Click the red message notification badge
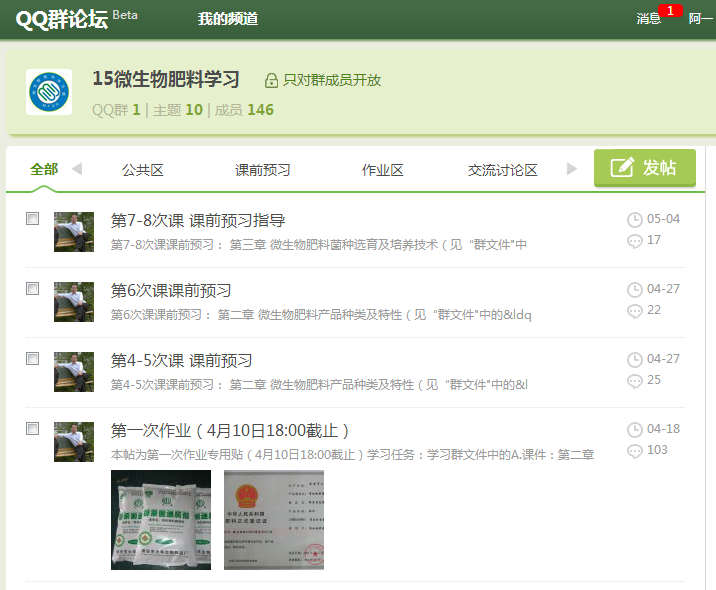Screen dimensions: 716x590 point(671,11)
